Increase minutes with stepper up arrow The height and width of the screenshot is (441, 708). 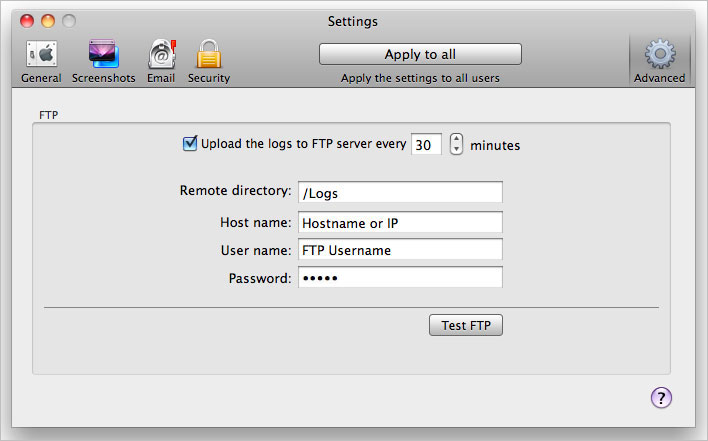[x=456, y=139]
